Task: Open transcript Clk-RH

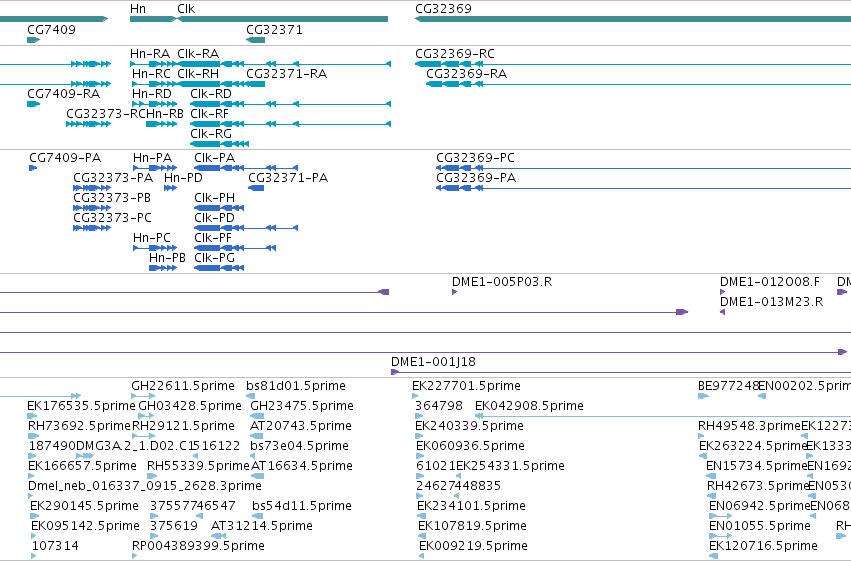Action: [198, 74]
